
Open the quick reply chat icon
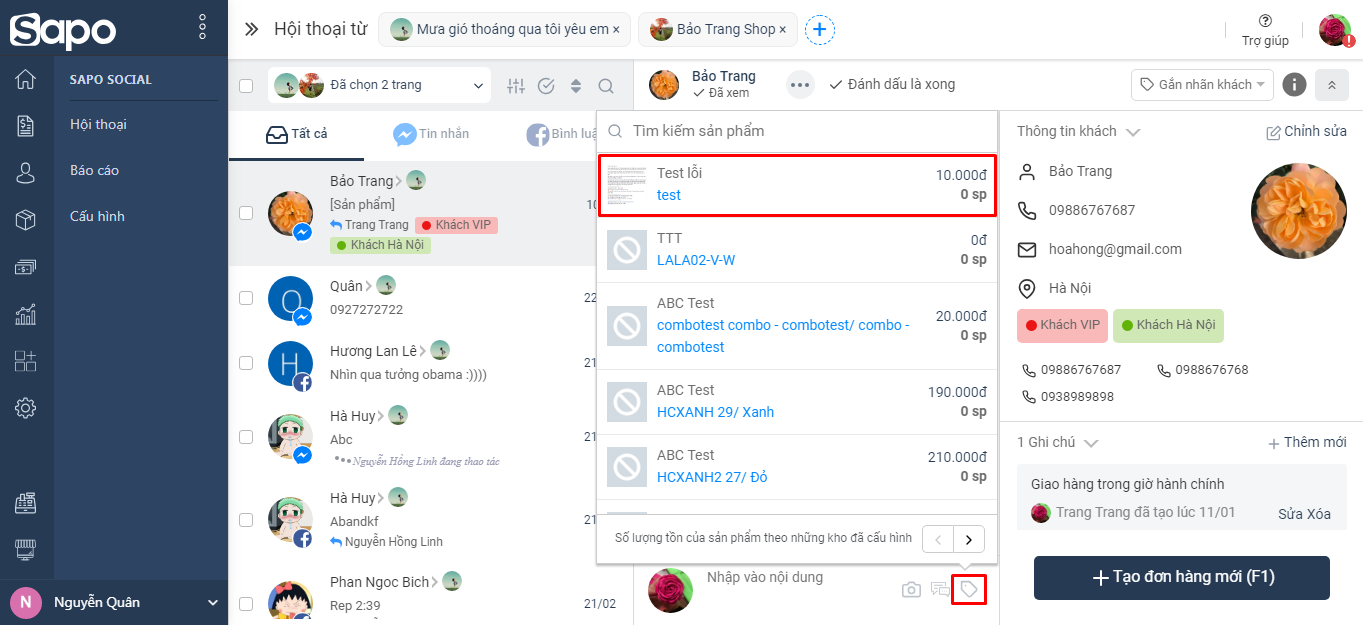pyautogui.click(x=940, y=590)
